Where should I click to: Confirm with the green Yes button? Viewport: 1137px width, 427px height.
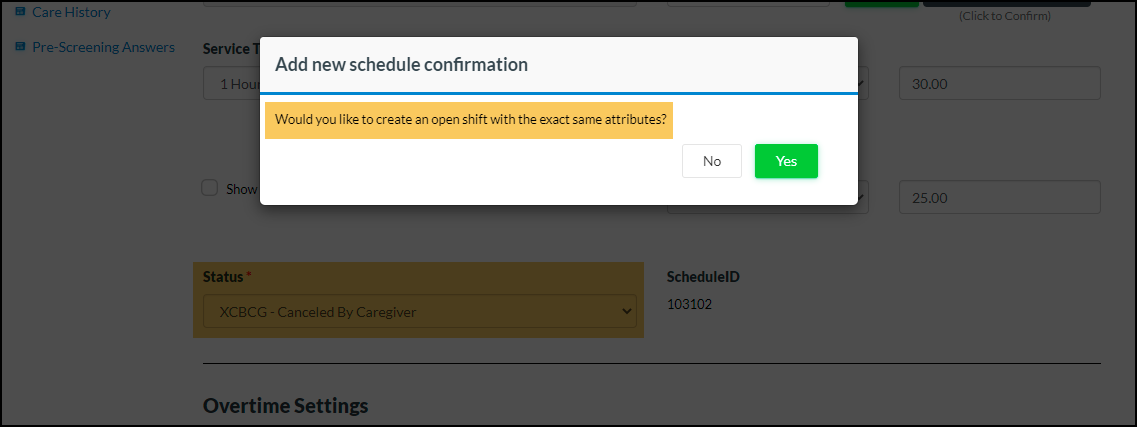coord(786,161)
